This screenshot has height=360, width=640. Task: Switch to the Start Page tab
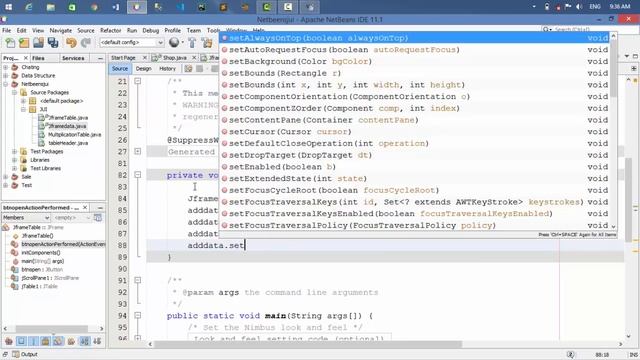[x=123, y=58]
